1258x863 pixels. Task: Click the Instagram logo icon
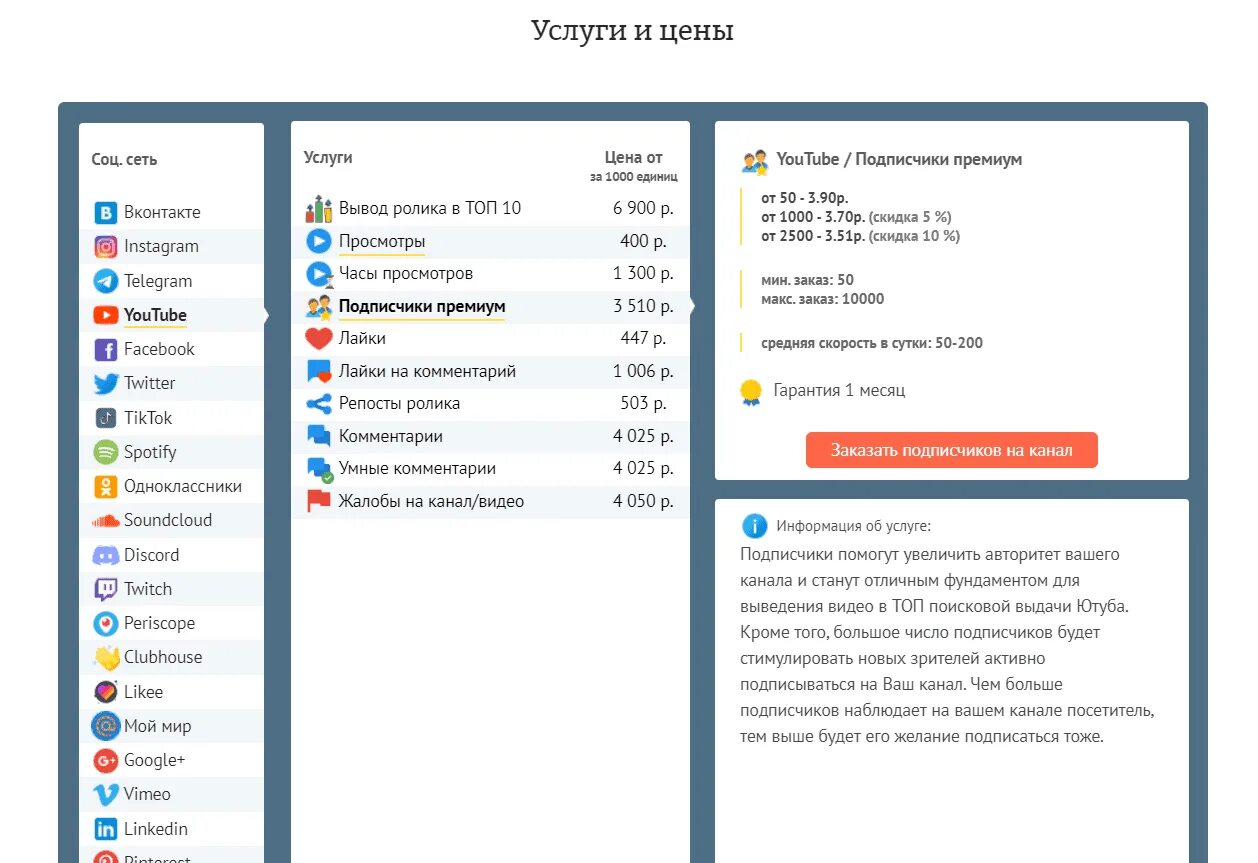click(106, 247)
